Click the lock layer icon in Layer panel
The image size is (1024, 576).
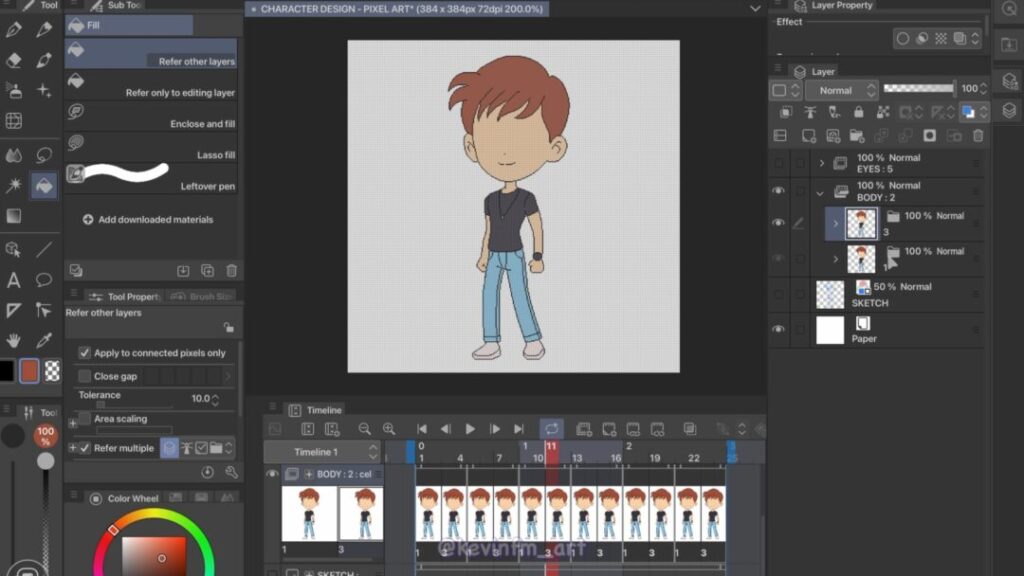coord(857,112)
